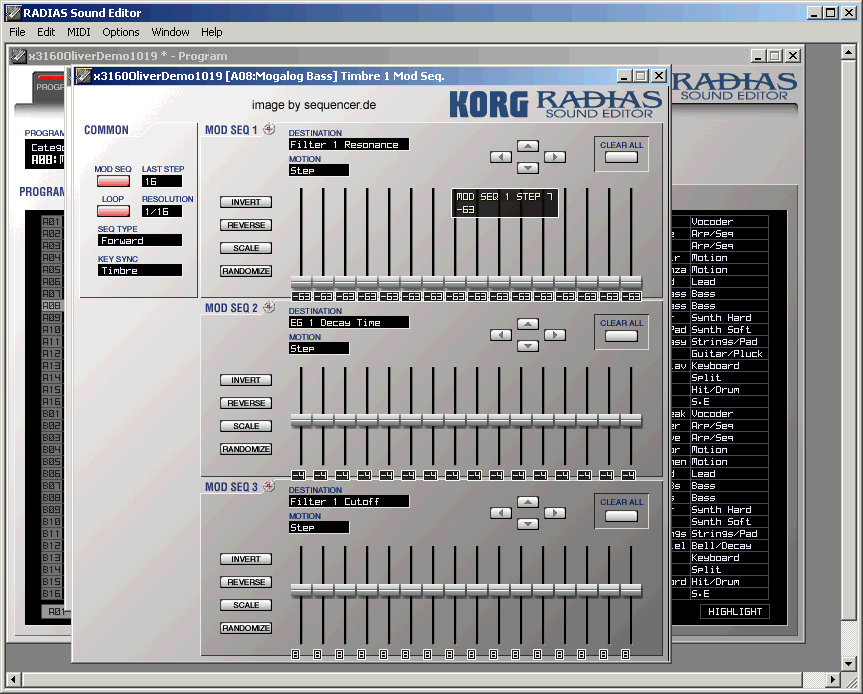Viewport: 863px width, 694px height.
Task: Click Mod Seq 1 RANDOMIZE button
Action: [246, 271]
